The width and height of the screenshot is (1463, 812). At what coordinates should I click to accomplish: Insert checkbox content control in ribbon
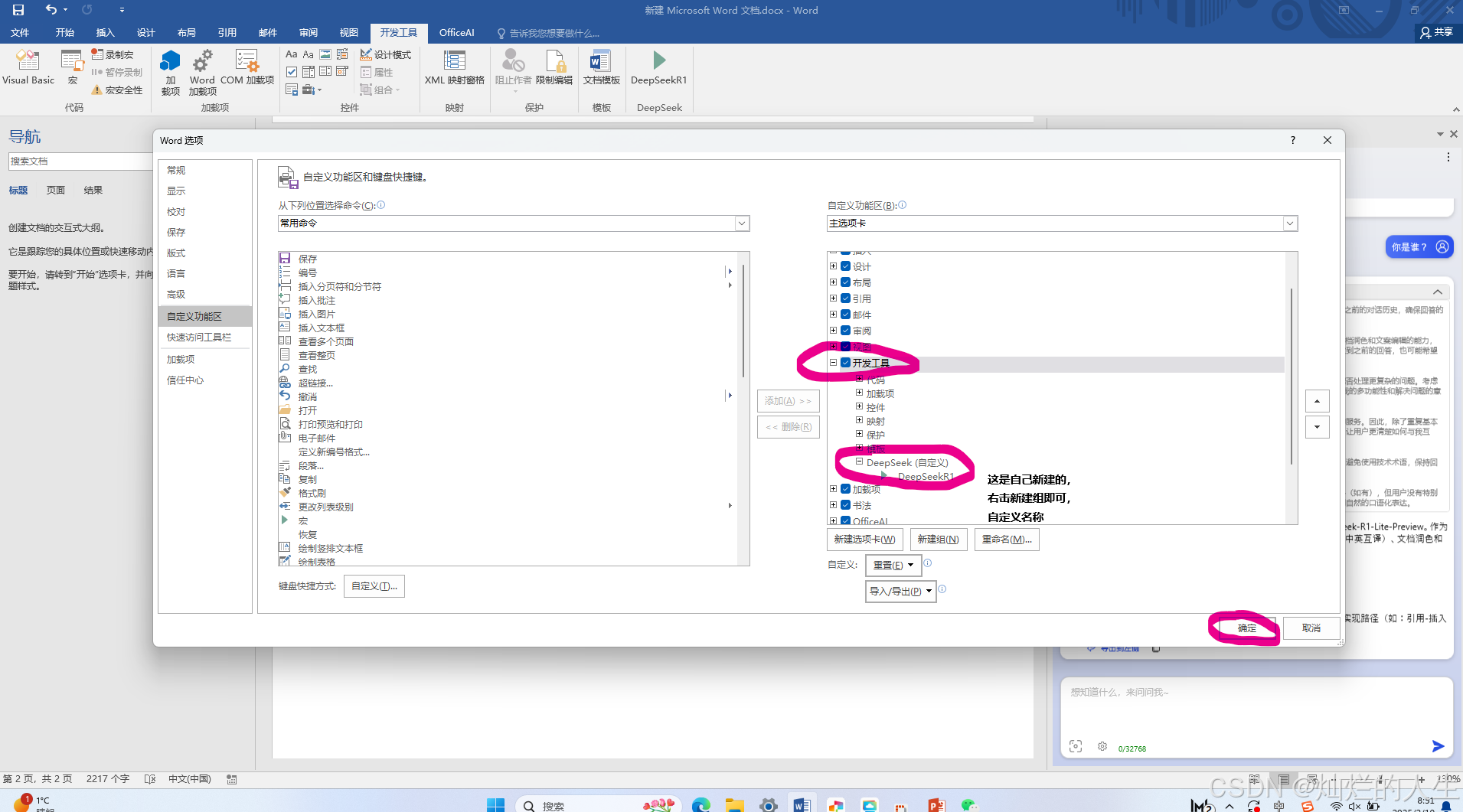(x=292, y=72)
